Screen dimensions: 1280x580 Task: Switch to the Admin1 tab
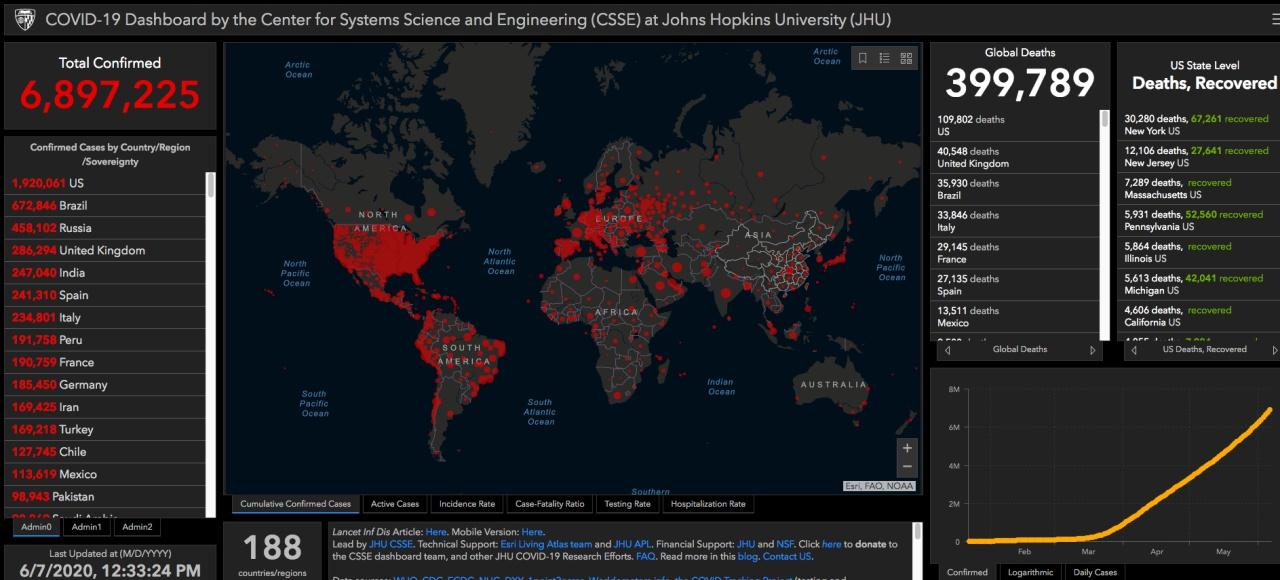coord(86,527)
